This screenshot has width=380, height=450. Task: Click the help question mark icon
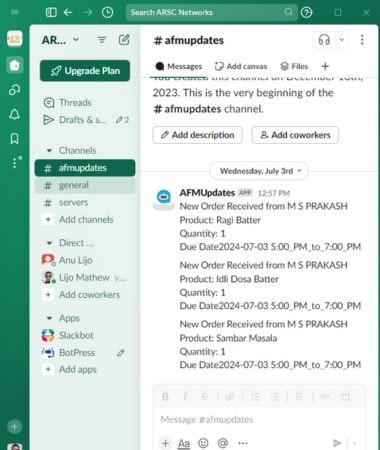tap(306, 13)
